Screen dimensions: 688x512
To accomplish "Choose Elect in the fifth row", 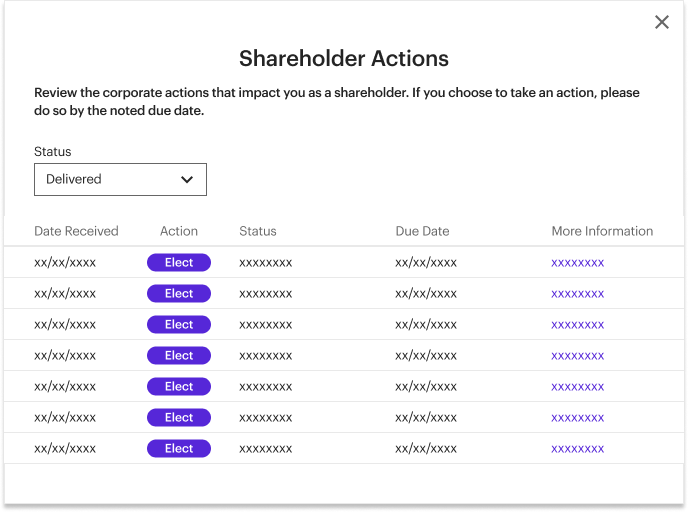I will [x=179, y=387].
